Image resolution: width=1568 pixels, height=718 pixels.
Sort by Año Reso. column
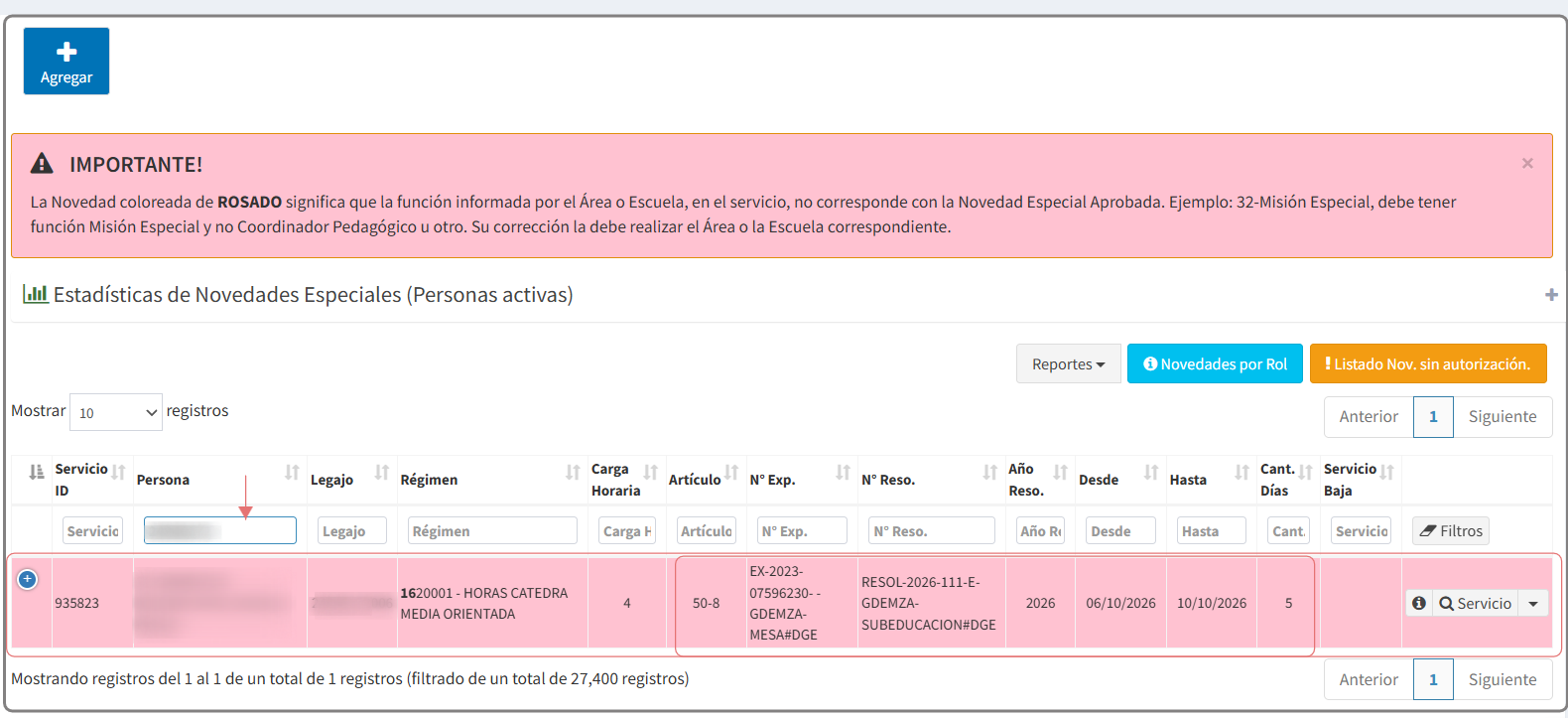click(1038, 480)
